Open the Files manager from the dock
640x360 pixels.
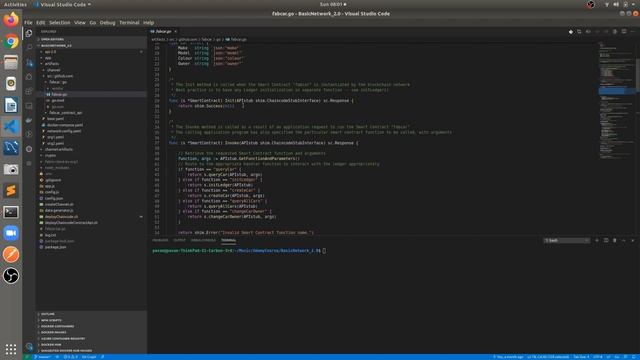[x=11, y=62]
